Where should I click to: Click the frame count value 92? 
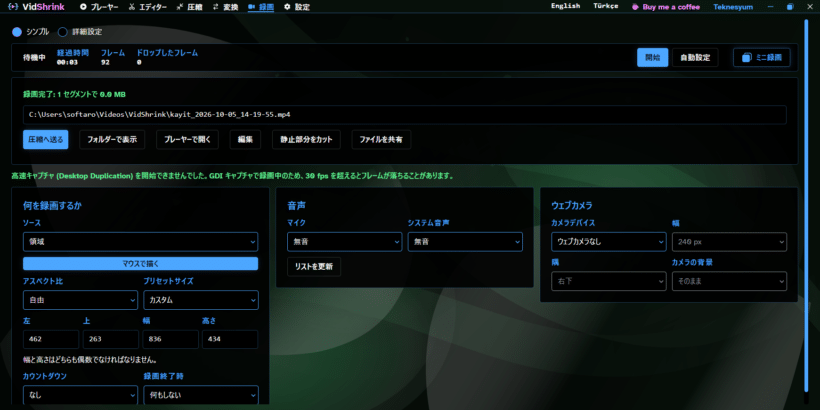point(105,62)
